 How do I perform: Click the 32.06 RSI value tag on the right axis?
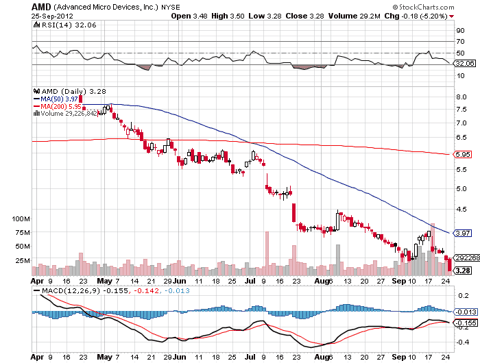466,63
